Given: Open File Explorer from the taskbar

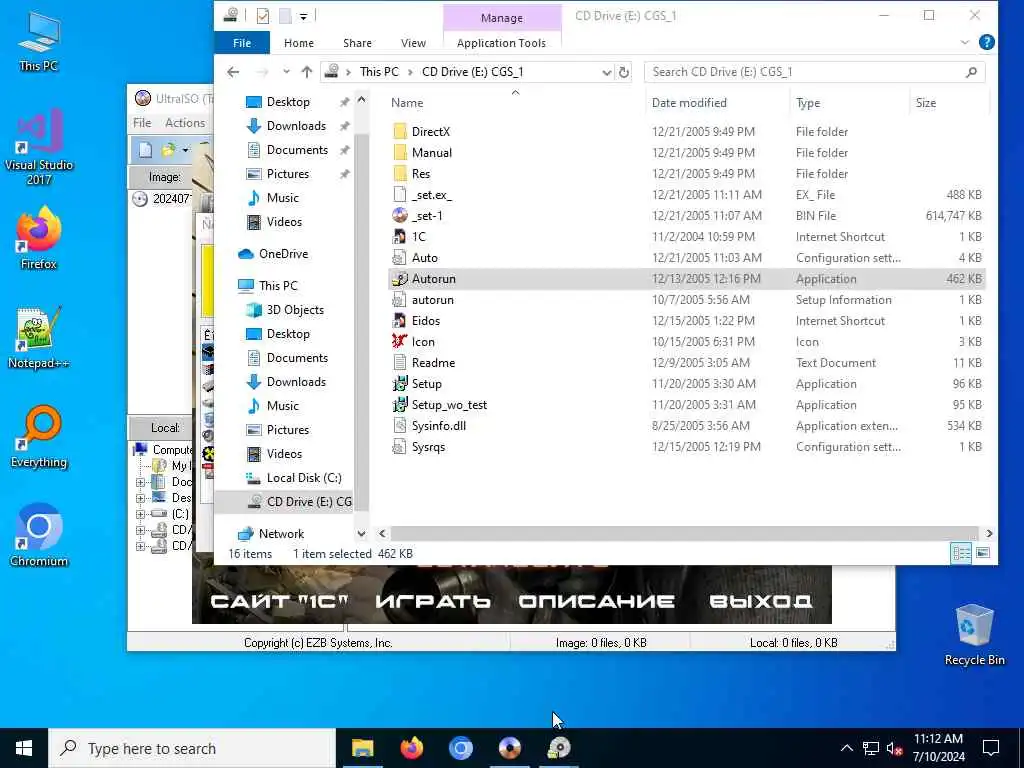Looking at the screenshot, I should 362,748.
